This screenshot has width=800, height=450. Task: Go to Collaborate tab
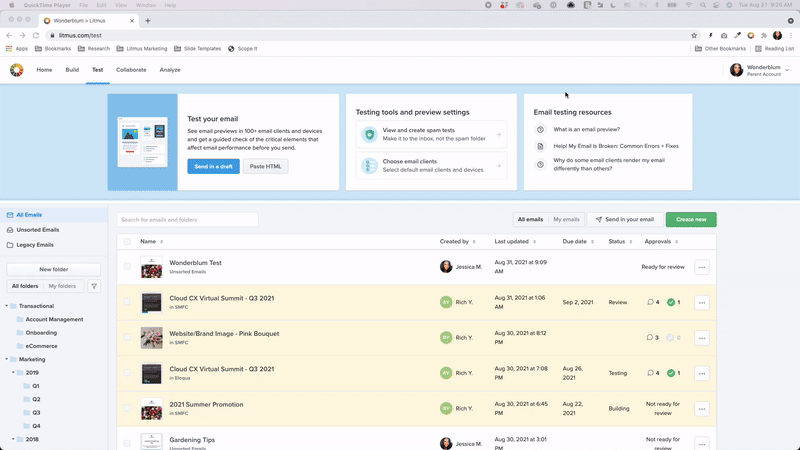click(131, 70)
